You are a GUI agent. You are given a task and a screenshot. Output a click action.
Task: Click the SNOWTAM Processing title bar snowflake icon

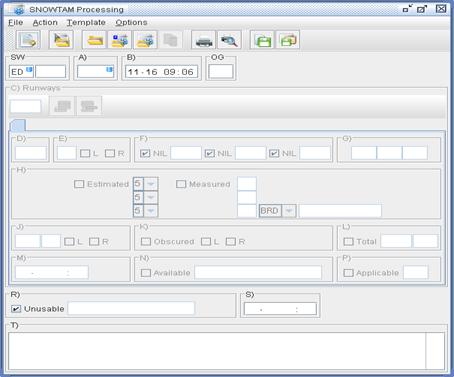[x=19, y=10]
